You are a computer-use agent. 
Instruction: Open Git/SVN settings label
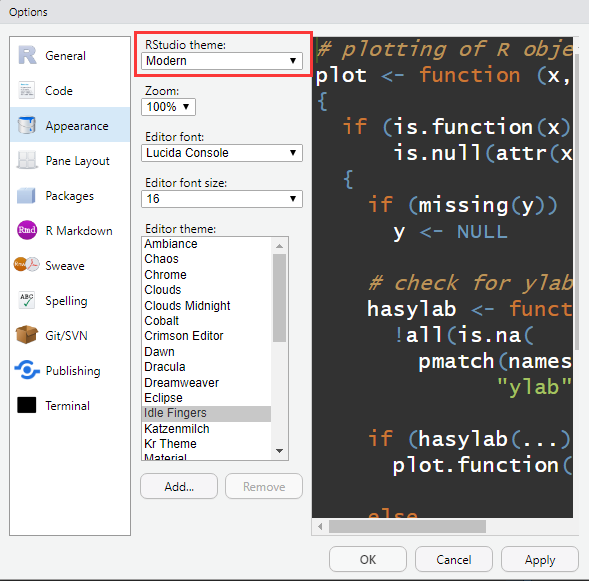[66, 335]
